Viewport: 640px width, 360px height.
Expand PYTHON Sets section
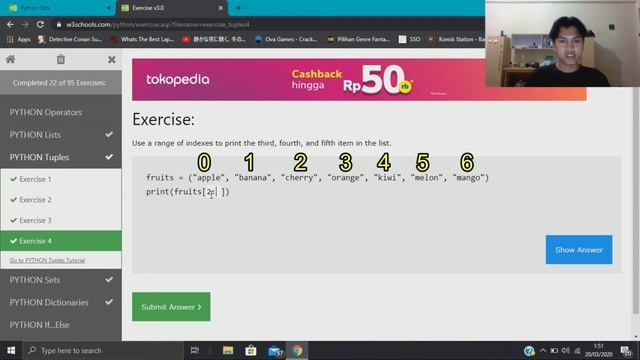click(61, 280)
